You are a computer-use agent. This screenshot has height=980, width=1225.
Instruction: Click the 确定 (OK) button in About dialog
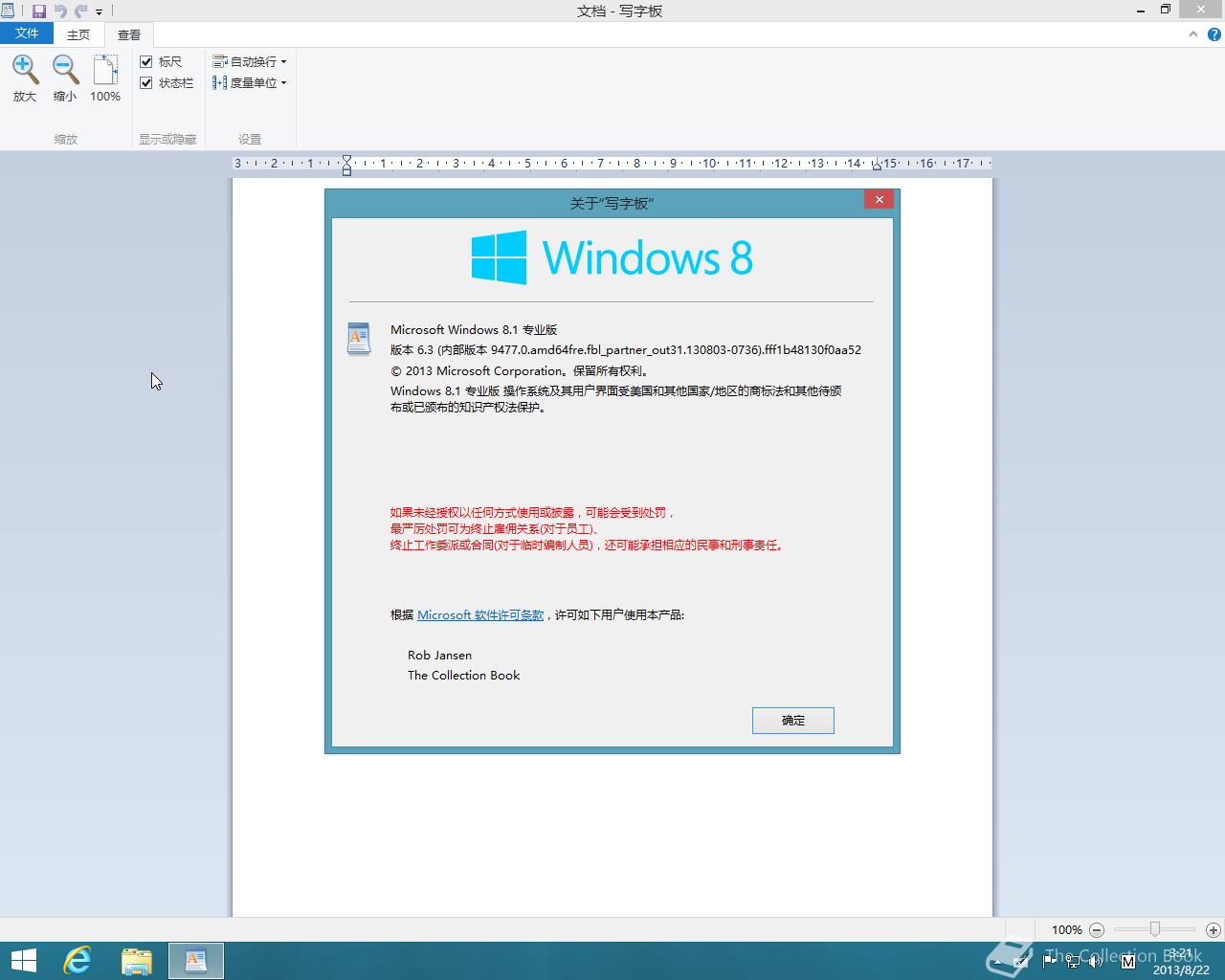[793, 721]
